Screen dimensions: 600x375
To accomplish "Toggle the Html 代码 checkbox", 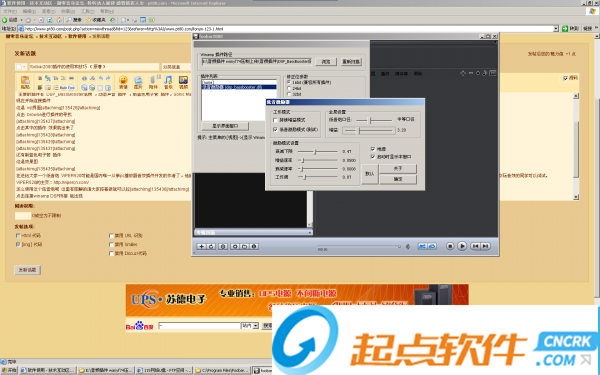I will click(x=18, y=236).
